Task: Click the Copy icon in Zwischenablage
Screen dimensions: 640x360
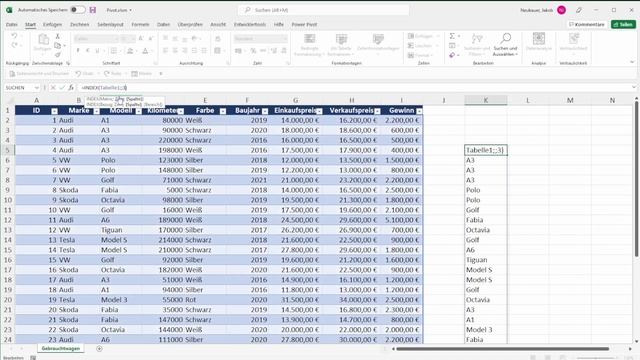Action: tap(58, 46)
